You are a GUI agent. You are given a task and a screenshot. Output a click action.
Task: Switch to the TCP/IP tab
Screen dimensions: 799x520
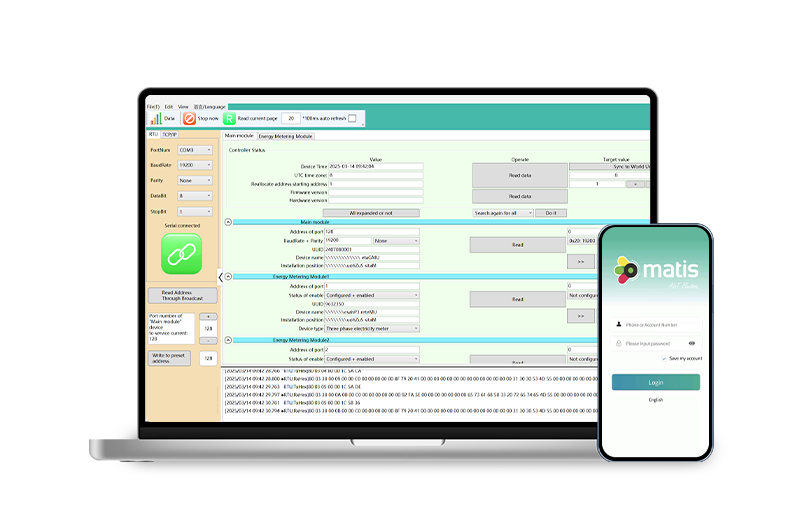click(170, 133)
